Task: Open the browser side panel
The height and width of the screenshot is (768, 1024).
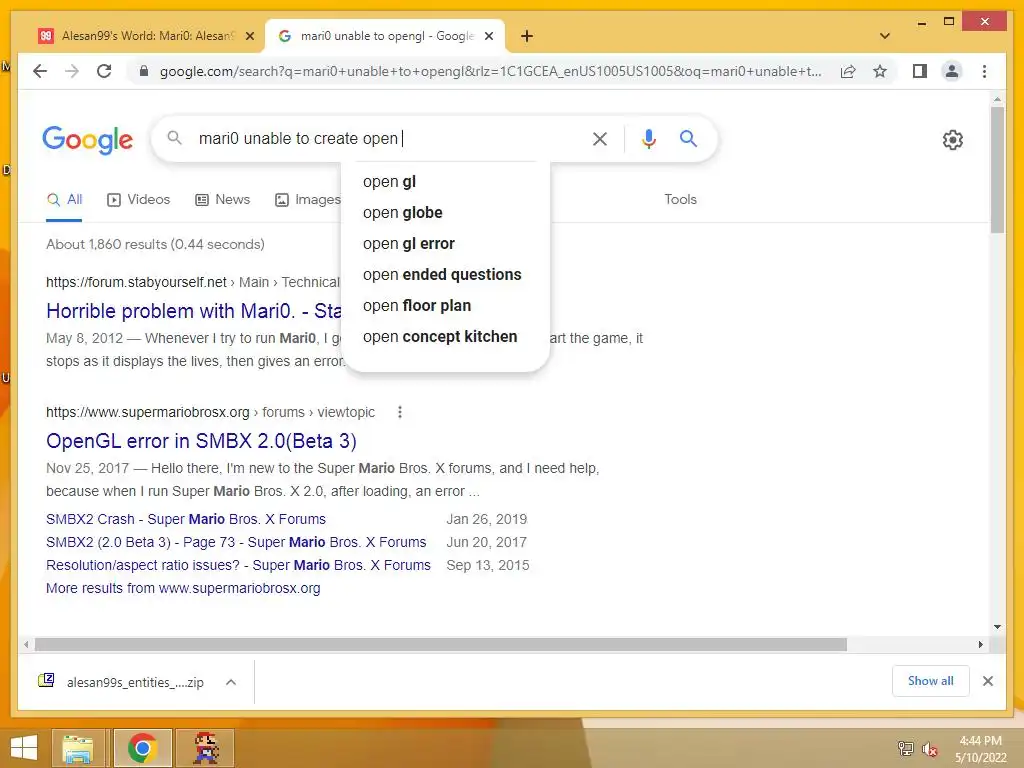Action: [x=920, y=71]
